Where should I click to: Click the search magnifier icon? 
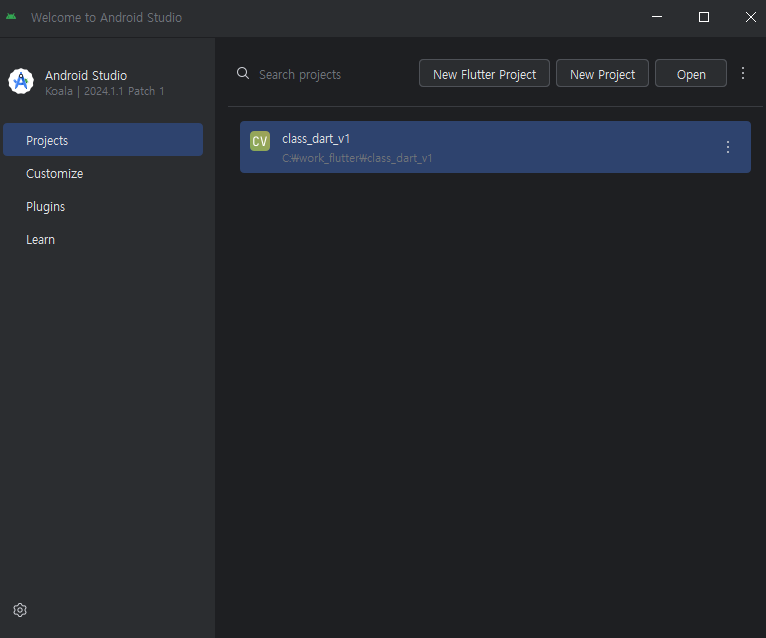243,73
